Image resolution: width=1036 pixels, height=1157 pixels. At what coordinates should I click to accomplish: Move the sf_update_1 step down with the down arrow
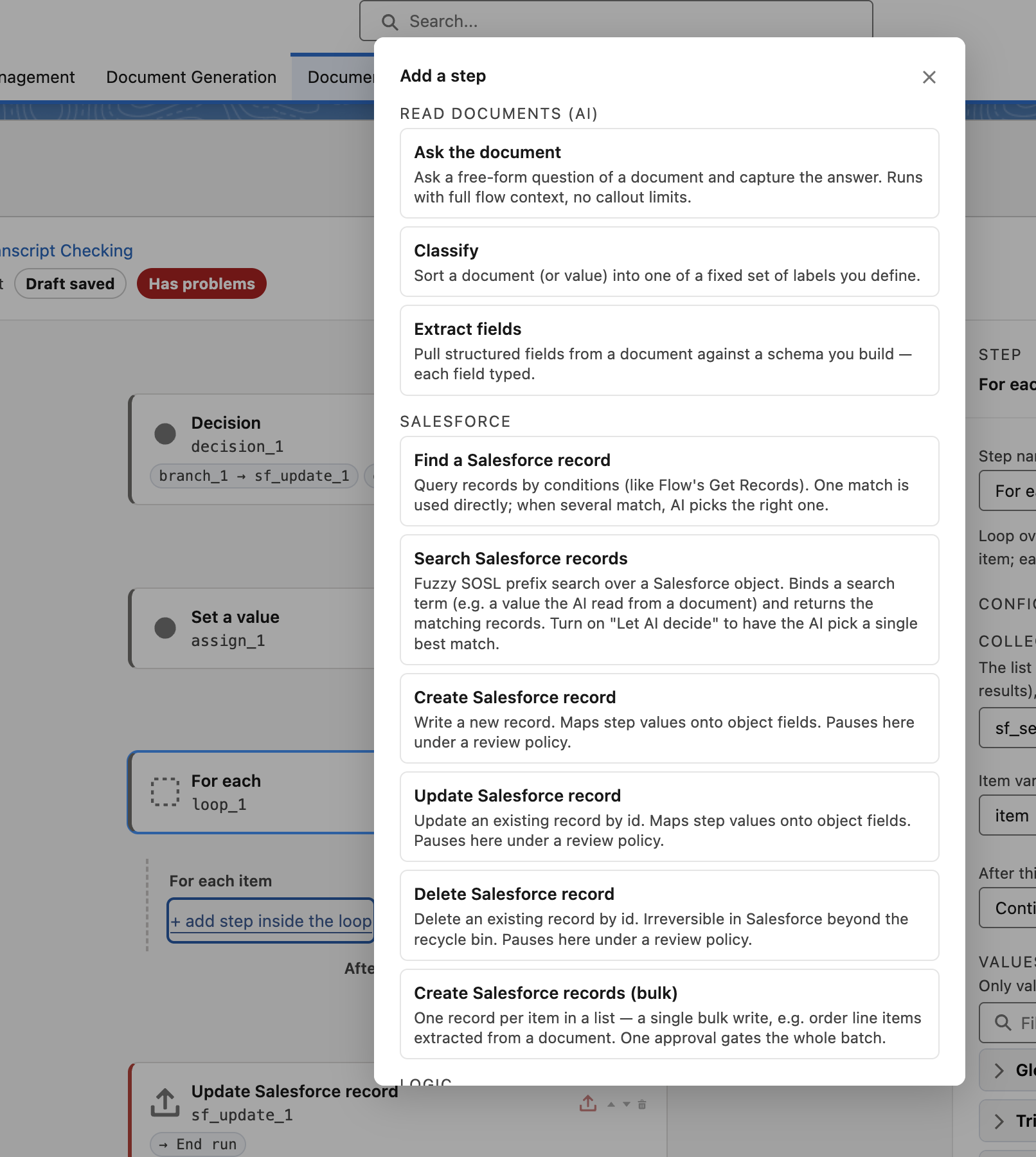click(x=627, y=1104)
